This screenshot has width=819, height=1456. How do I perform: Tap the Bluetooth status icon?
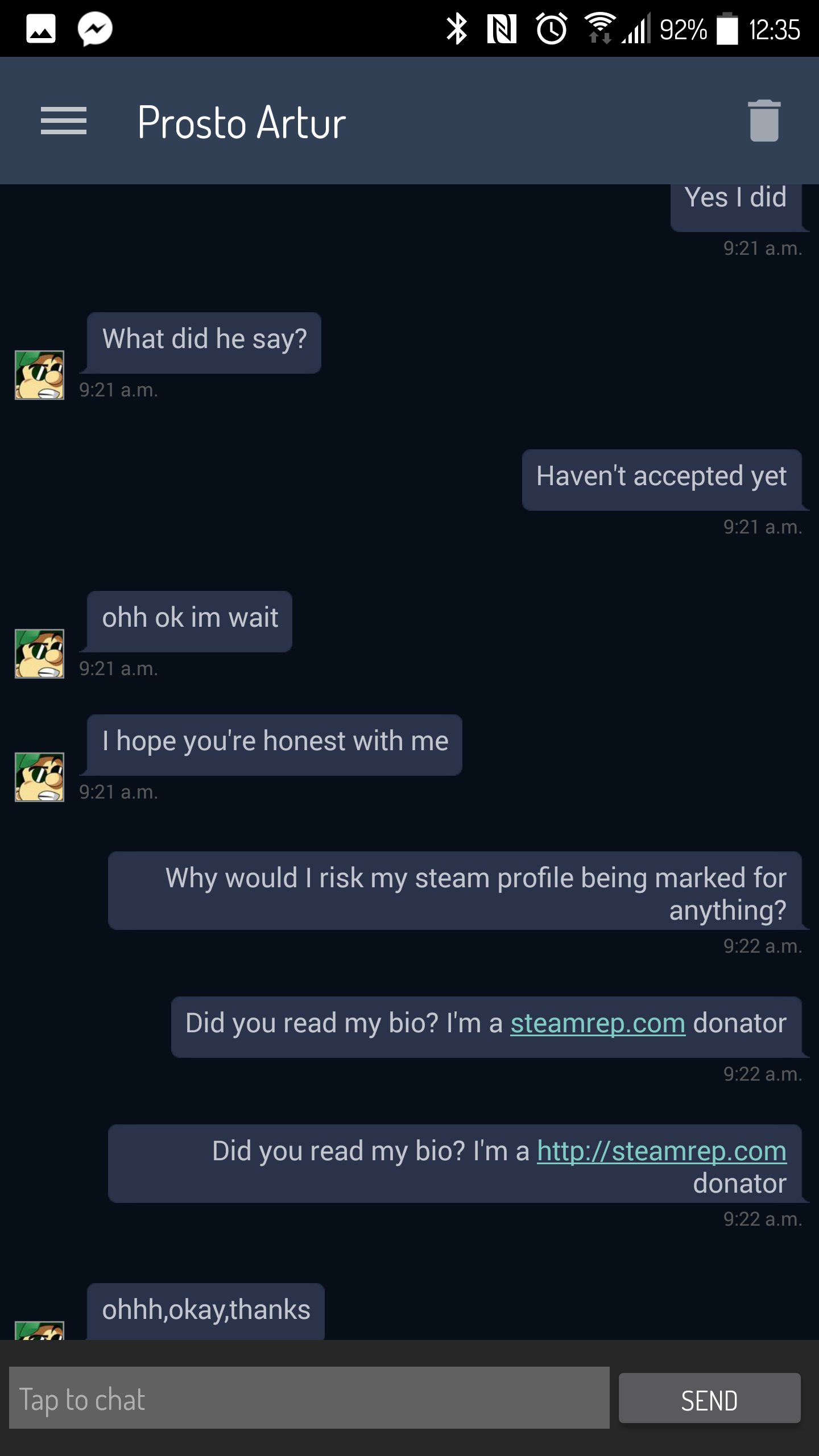[x=456, y=29]
